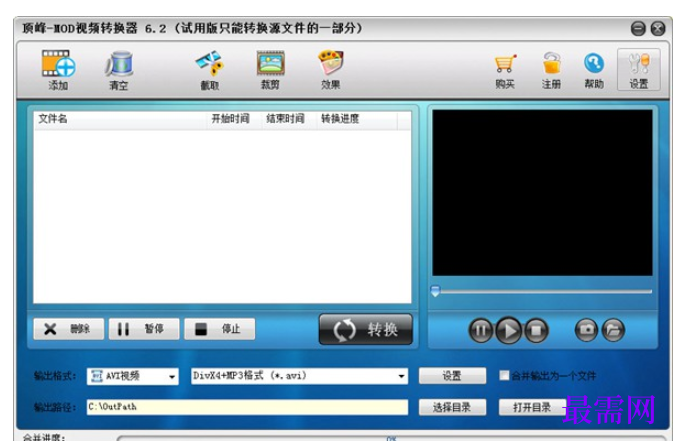Click the 结束时间 column header
Viewport: 674px width, 441px height.
290,119
